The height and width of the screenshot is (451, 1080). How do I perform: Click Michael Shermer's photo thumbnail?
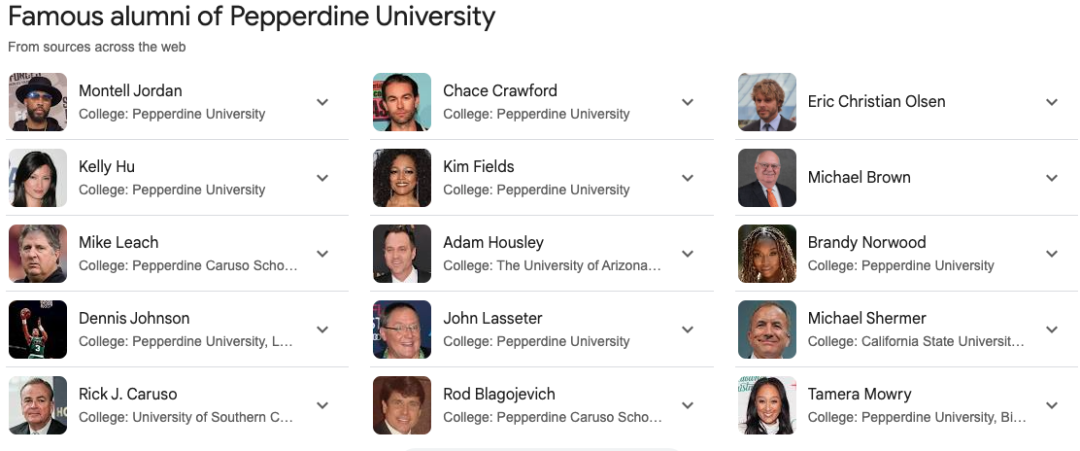pos(767,329)
